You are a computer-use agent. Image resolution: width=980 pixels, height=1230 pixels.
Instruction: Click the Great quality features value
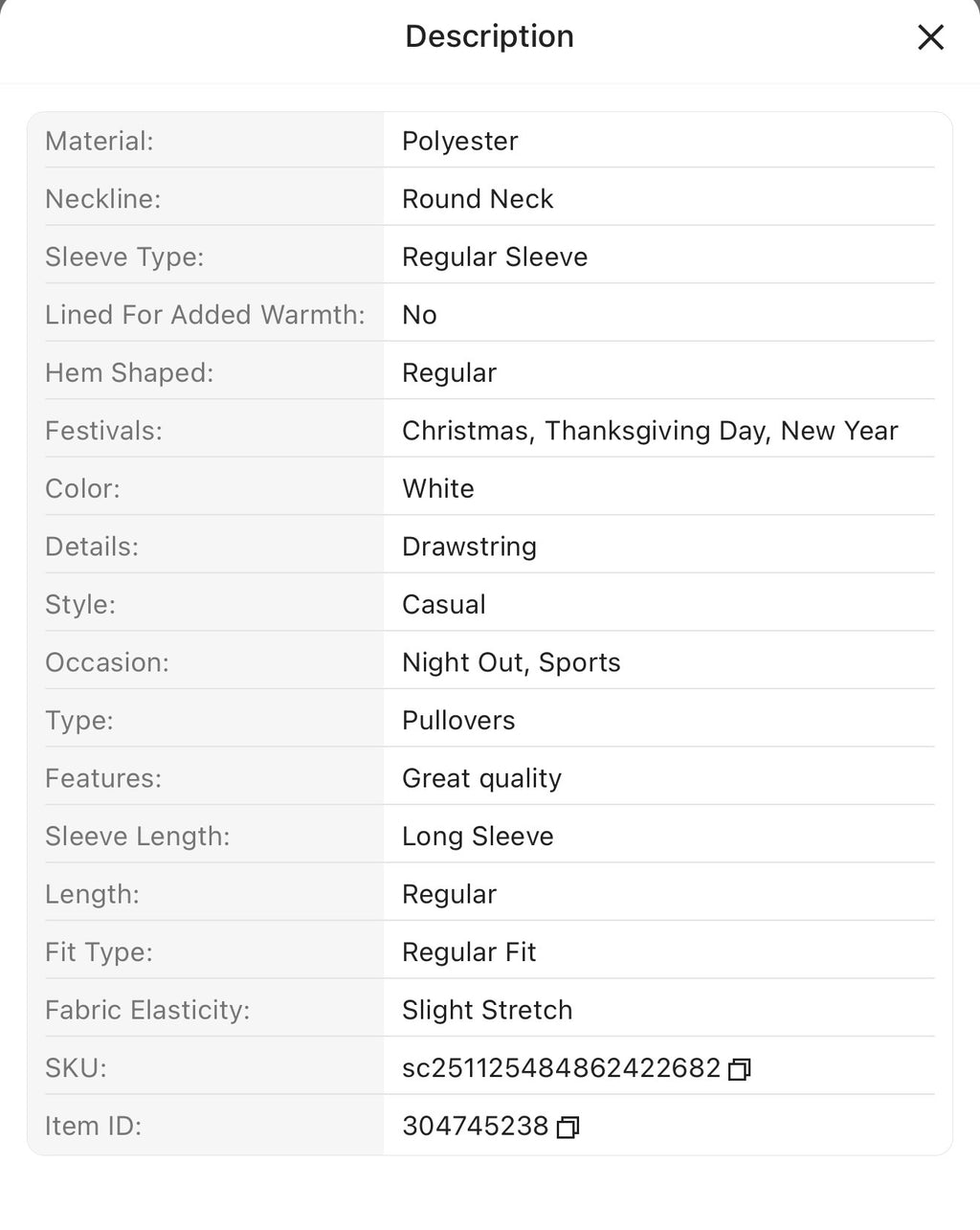coord(481,778)
